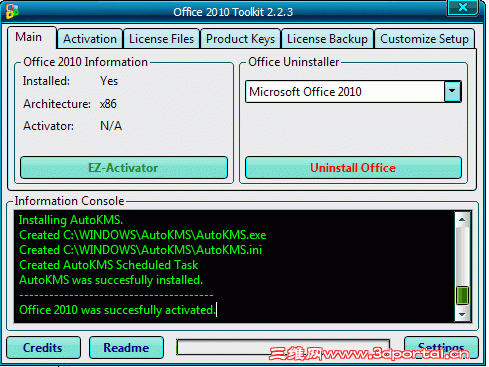Click the console scrollbar up arrow
Screen dimensions: 489x367
(462, 220)
